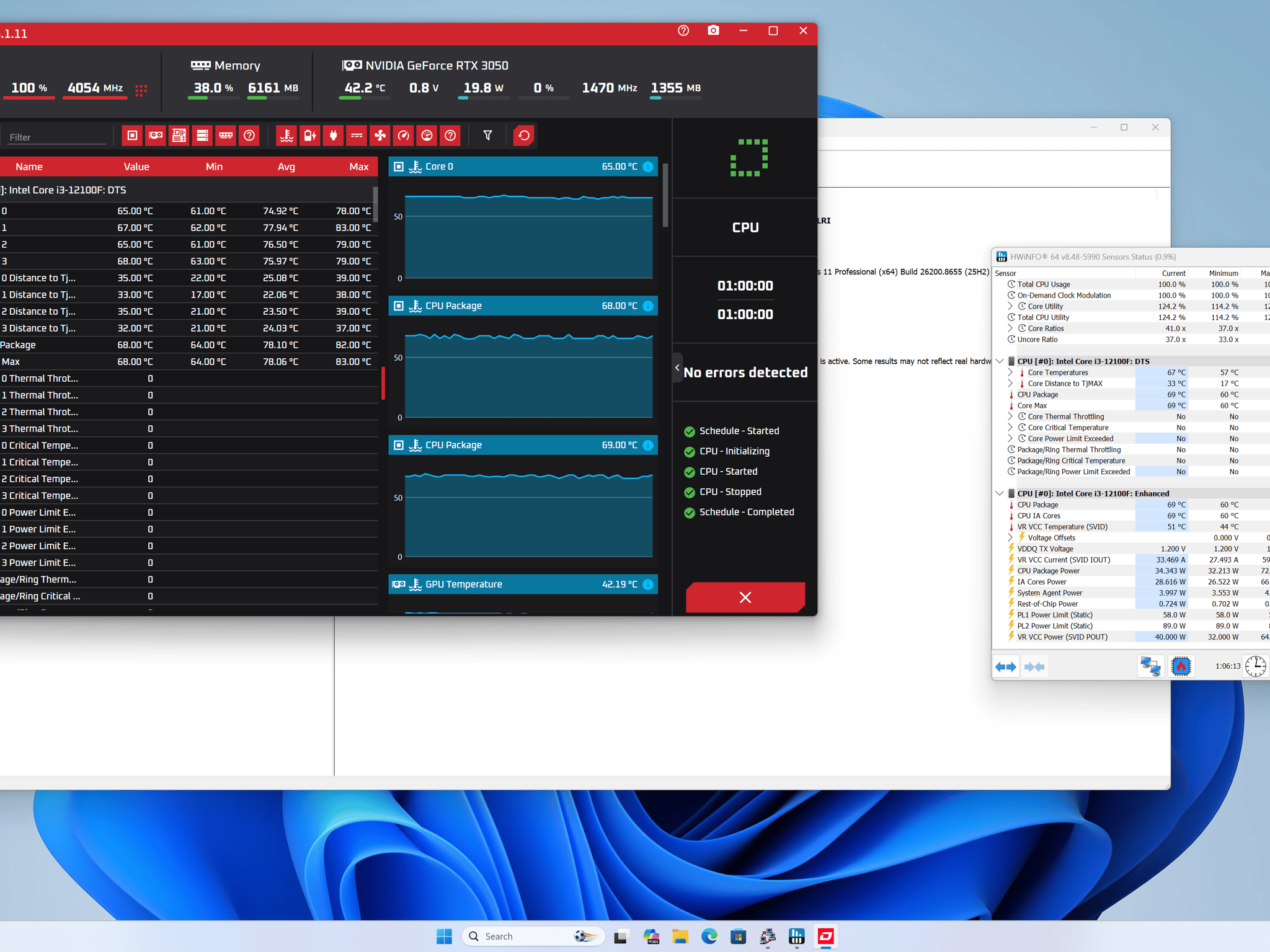
Task: Sort sensors by the Name column
Action: point(29,167)
